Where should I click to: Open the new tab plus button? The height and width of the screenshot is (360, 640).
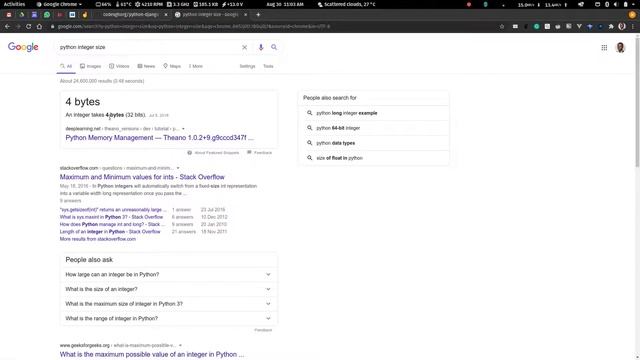(258, 15)
